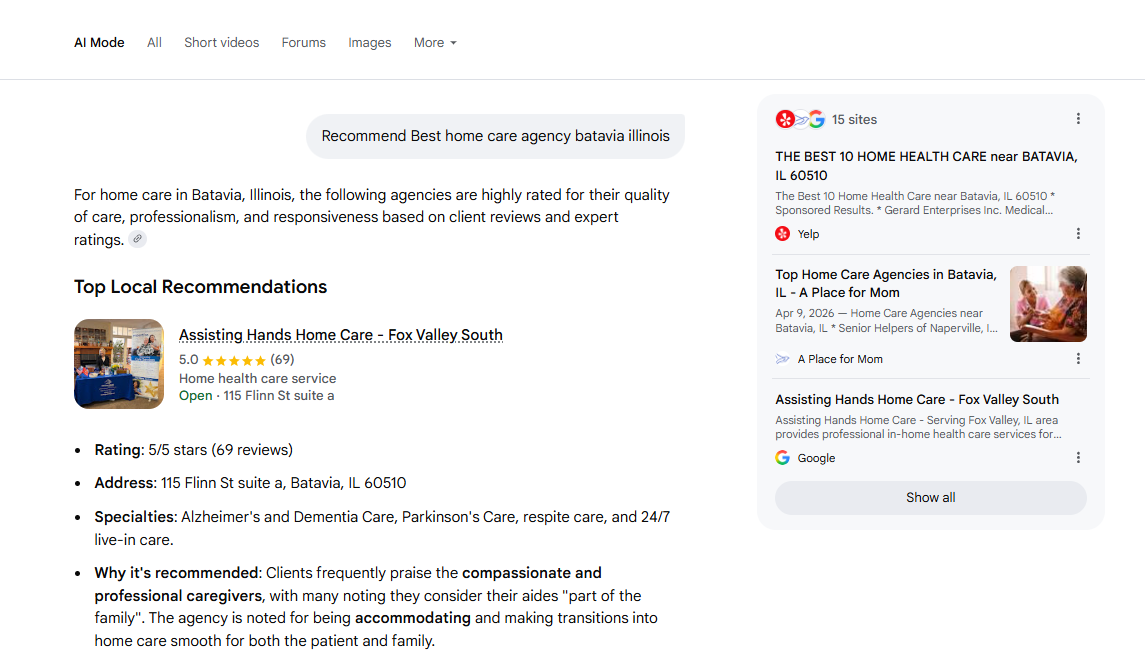
Task: Select the AI Mode tab
Action: 99,43
